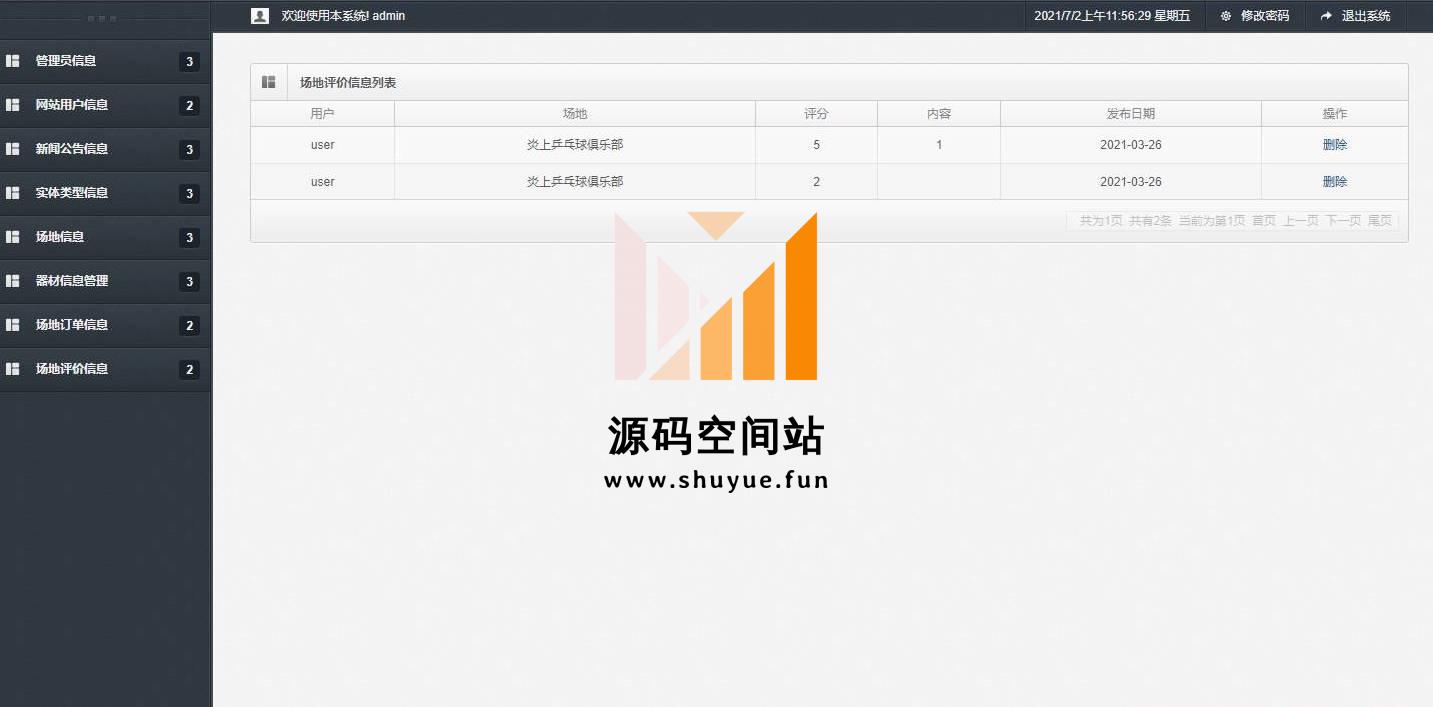This screenshot has width=1433, height=707.
Task: Open the 场地评价信息 menu item
Action: [72, 369]
